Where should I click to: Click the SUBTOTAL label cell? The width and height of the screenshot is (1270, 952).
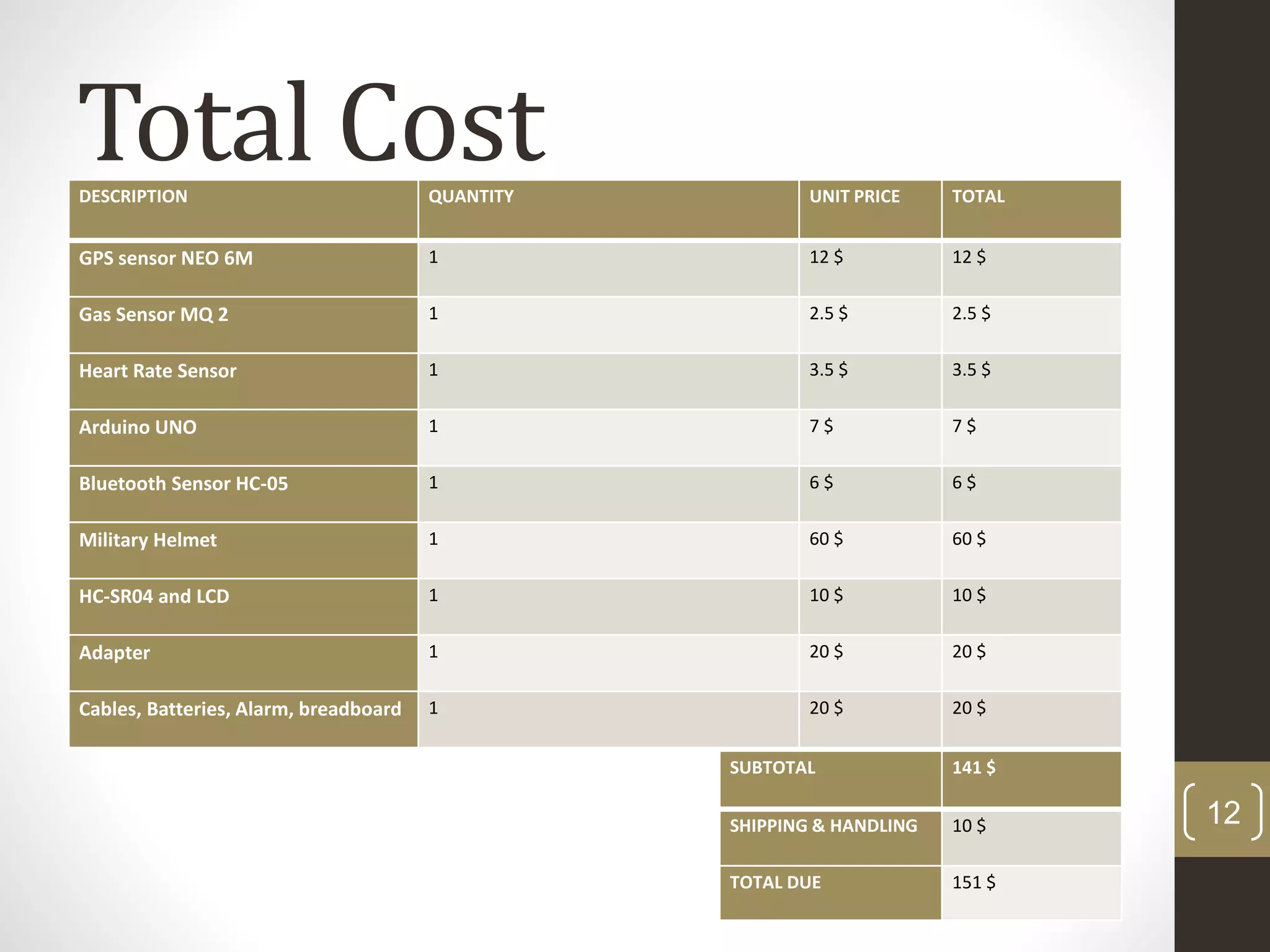click(772, 769)
